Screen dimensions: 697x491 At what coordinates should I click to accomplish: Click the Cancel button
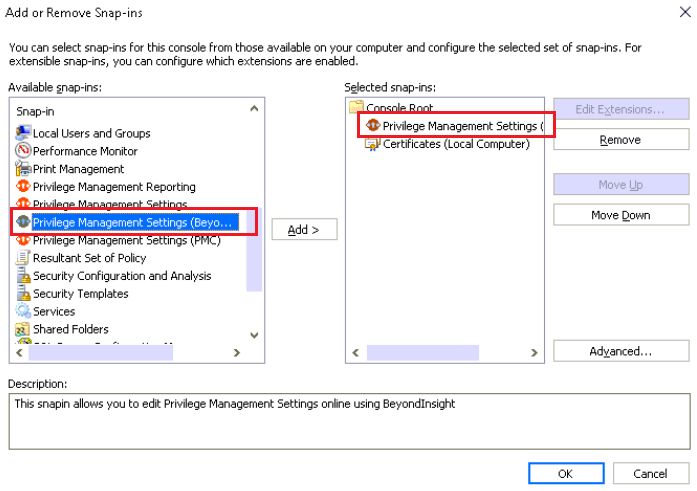point(651,474)
